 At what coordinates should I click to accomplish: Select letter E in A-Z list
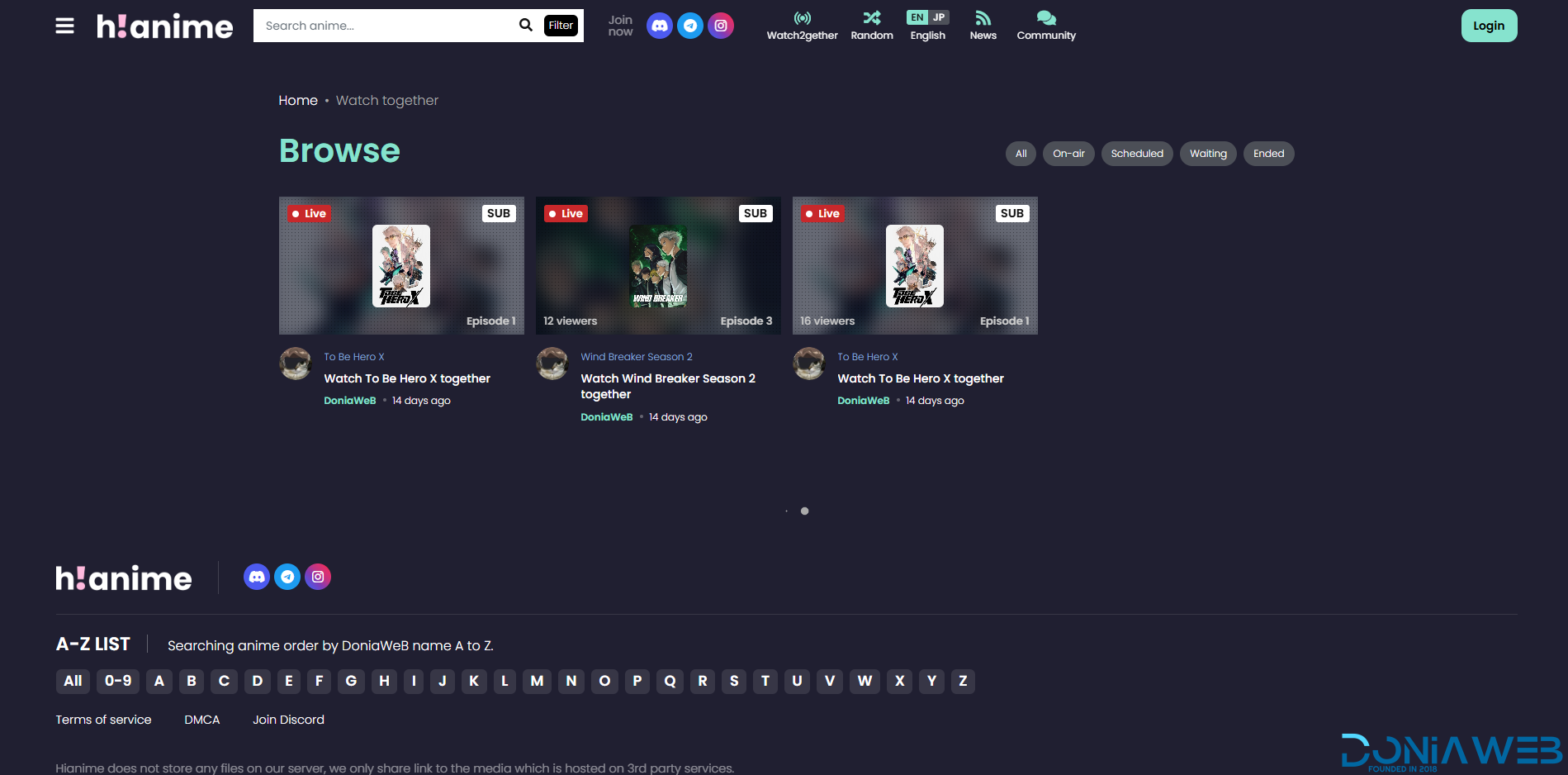(289, 681)
